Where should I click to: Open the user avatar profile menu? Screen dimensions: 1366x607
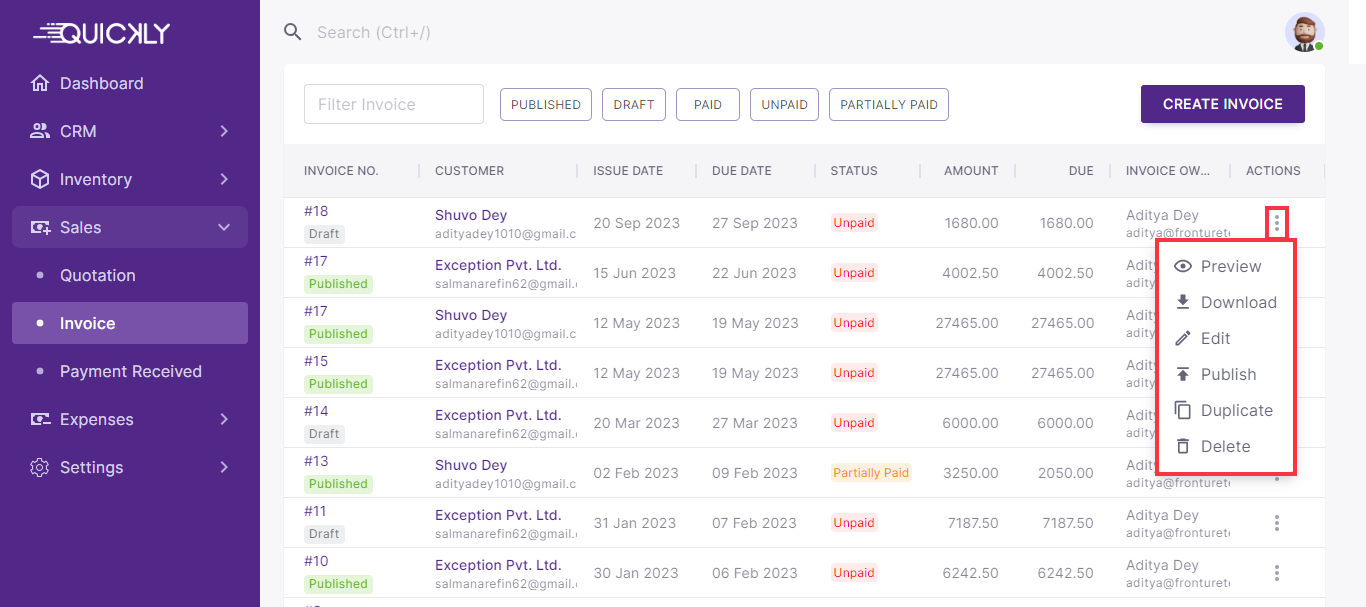click(x=1304, y=32)
